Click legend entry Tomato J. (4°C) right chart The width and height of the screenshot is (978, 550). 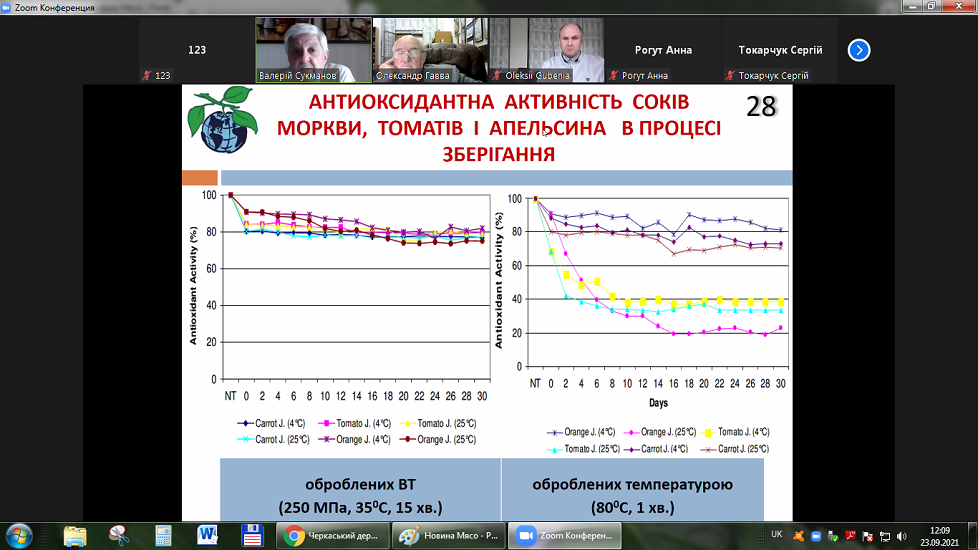coord(735,432)
